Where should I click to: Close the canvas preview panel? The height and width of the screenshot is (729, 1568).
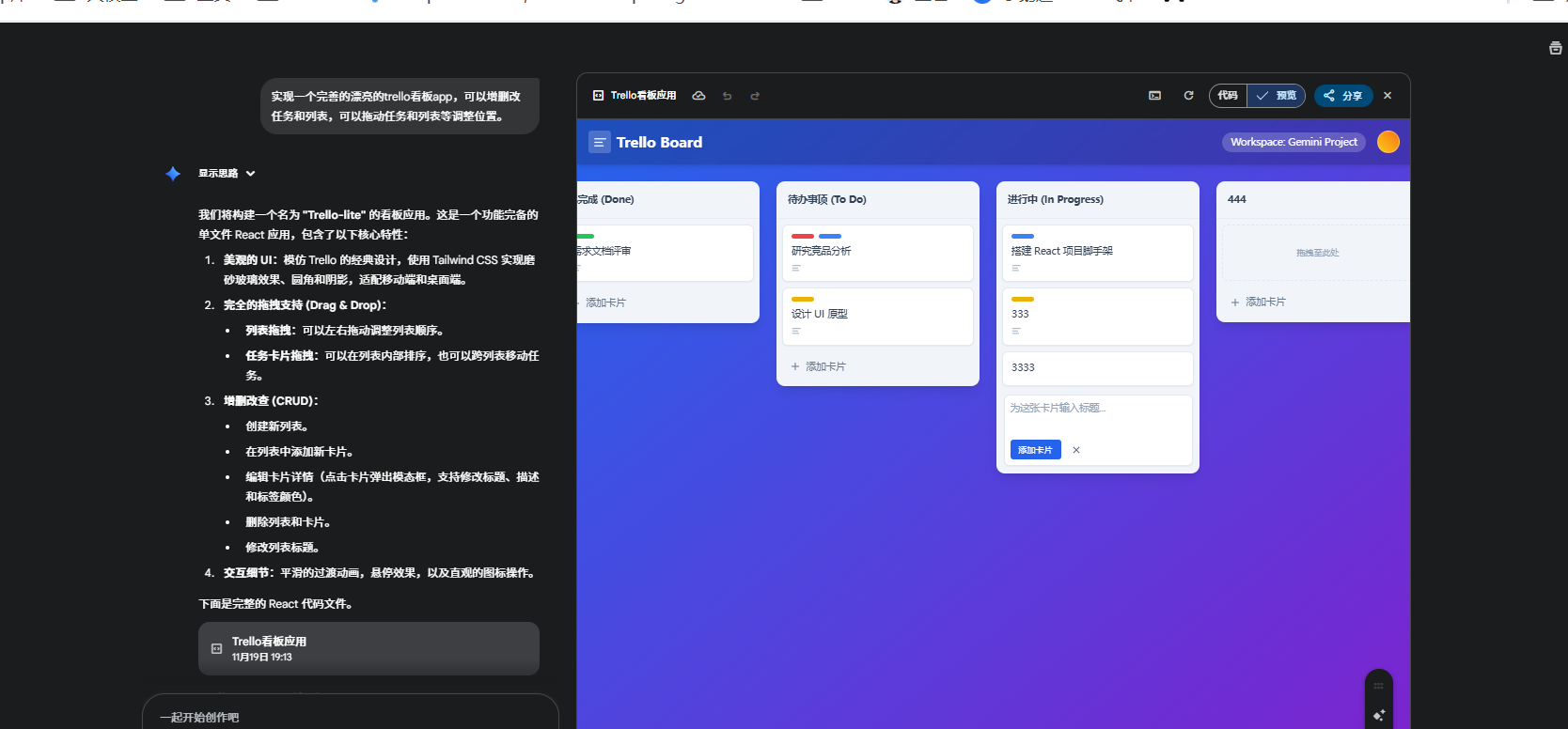pyautogui.click(x=1388, y=96)
